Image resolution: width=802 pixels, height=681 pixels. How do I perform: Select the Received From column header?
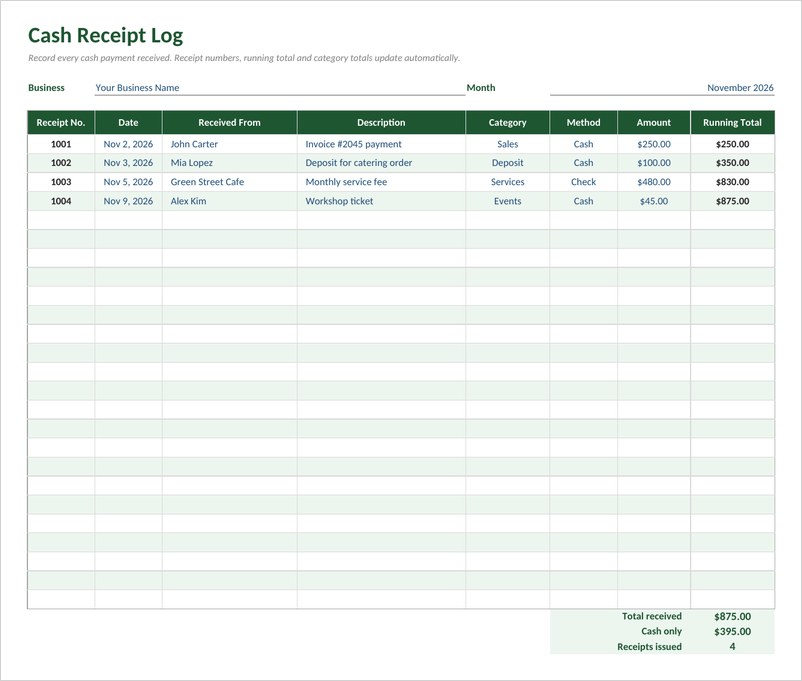click(x=230, y=122)
